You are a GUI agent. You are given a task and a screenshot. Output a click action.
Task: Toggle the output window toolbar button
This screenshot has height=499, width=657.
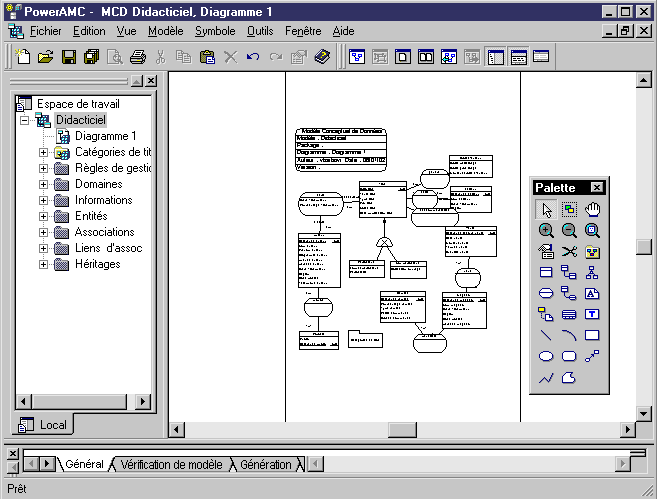pos(518,57)
